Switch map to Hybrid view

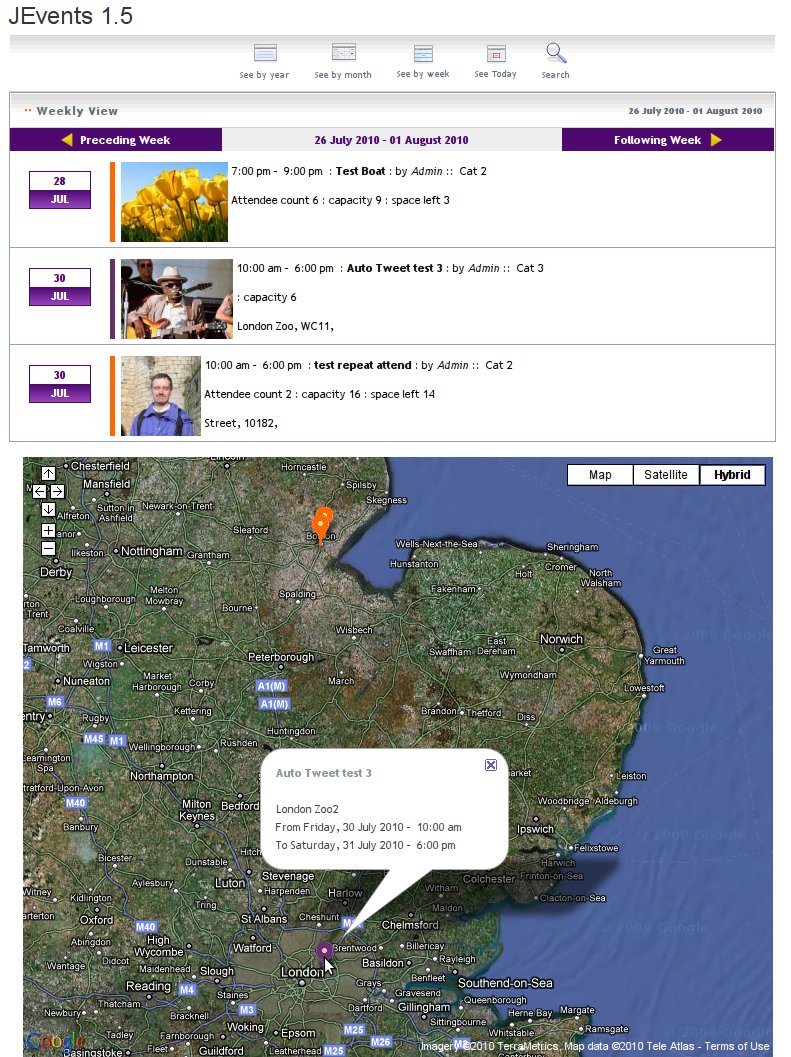[732, 475]
